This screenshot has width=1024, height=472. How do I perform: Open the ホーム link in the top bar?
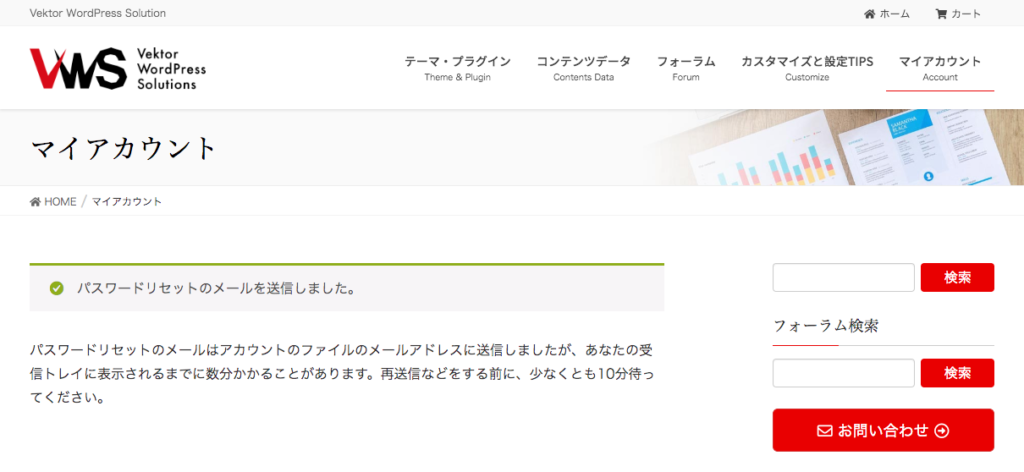pos(886,14)
